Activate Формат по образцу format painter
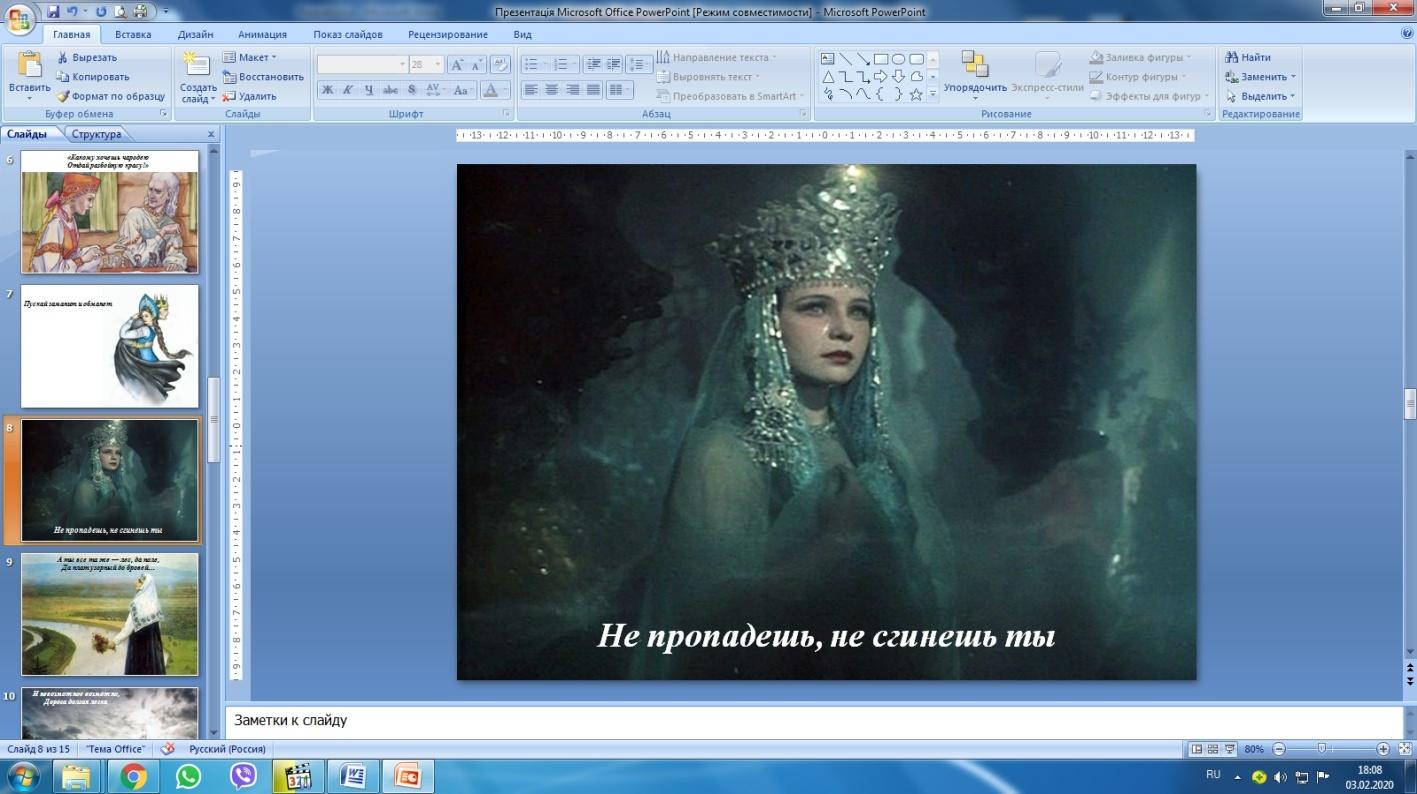Screen dimensions: 1417x794 [x=110, y=96]
